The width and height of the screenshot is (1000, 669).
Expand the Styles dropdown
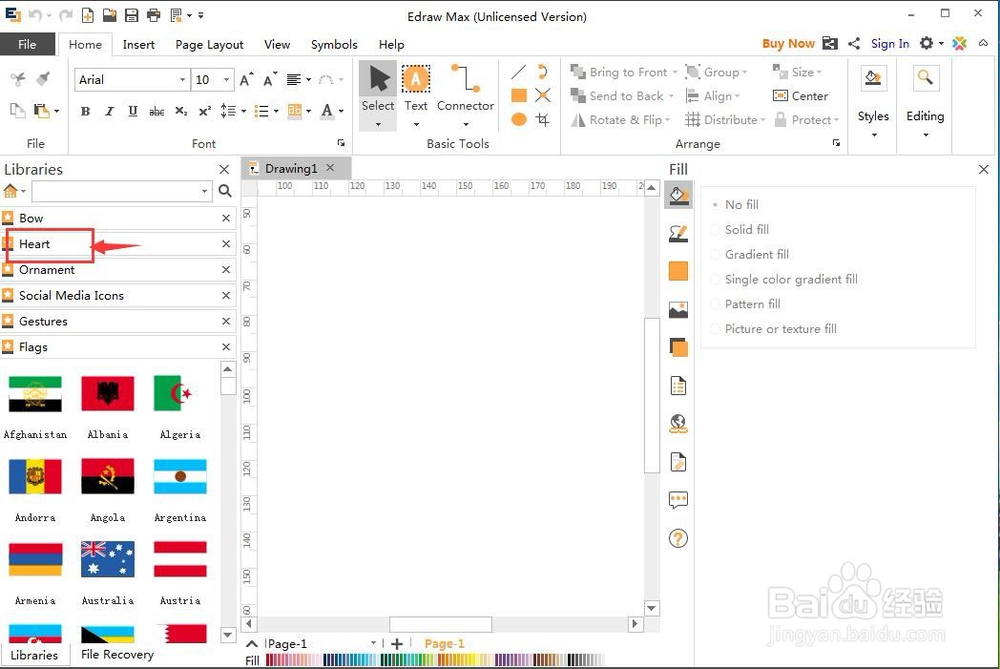[x=874, y=135]
